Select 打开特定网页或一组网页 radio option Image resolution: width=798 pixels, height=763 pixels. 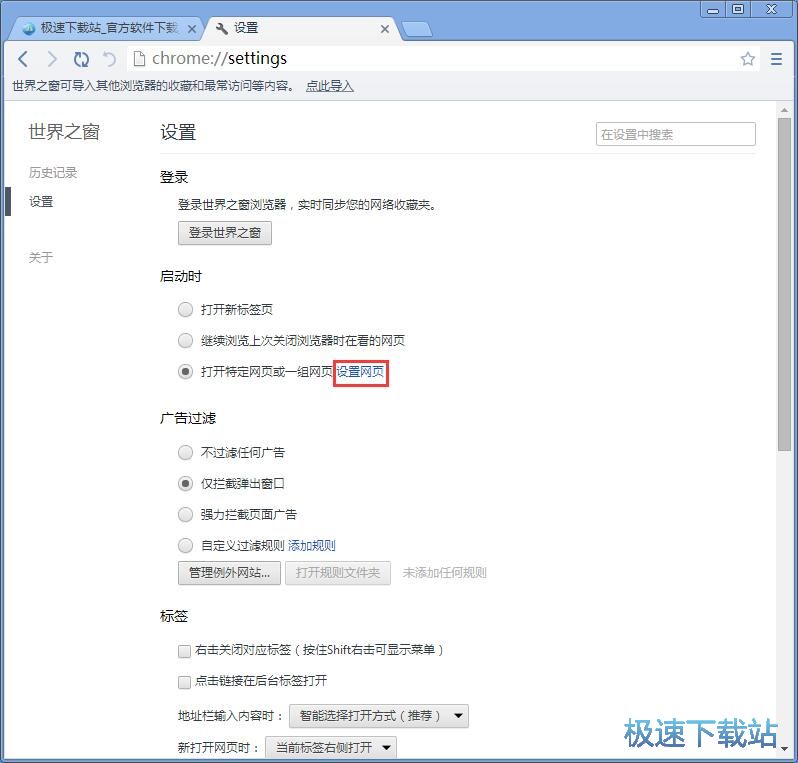click(x=185, y=372)
